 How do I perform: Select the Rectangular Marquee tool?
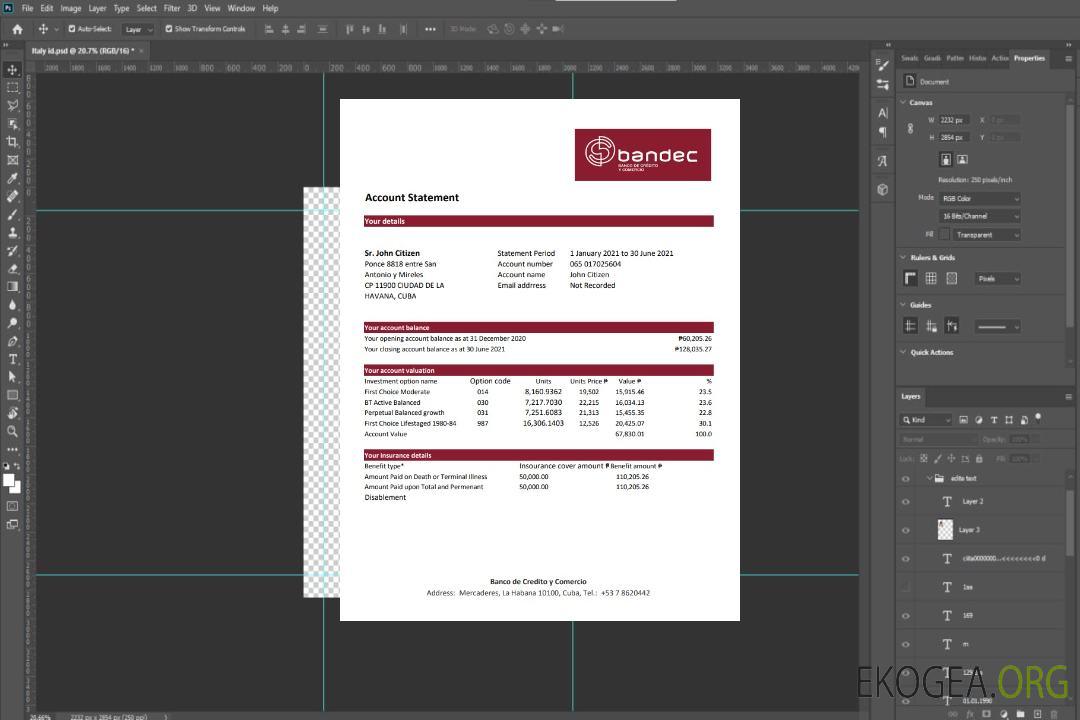[x=12, y=88]
